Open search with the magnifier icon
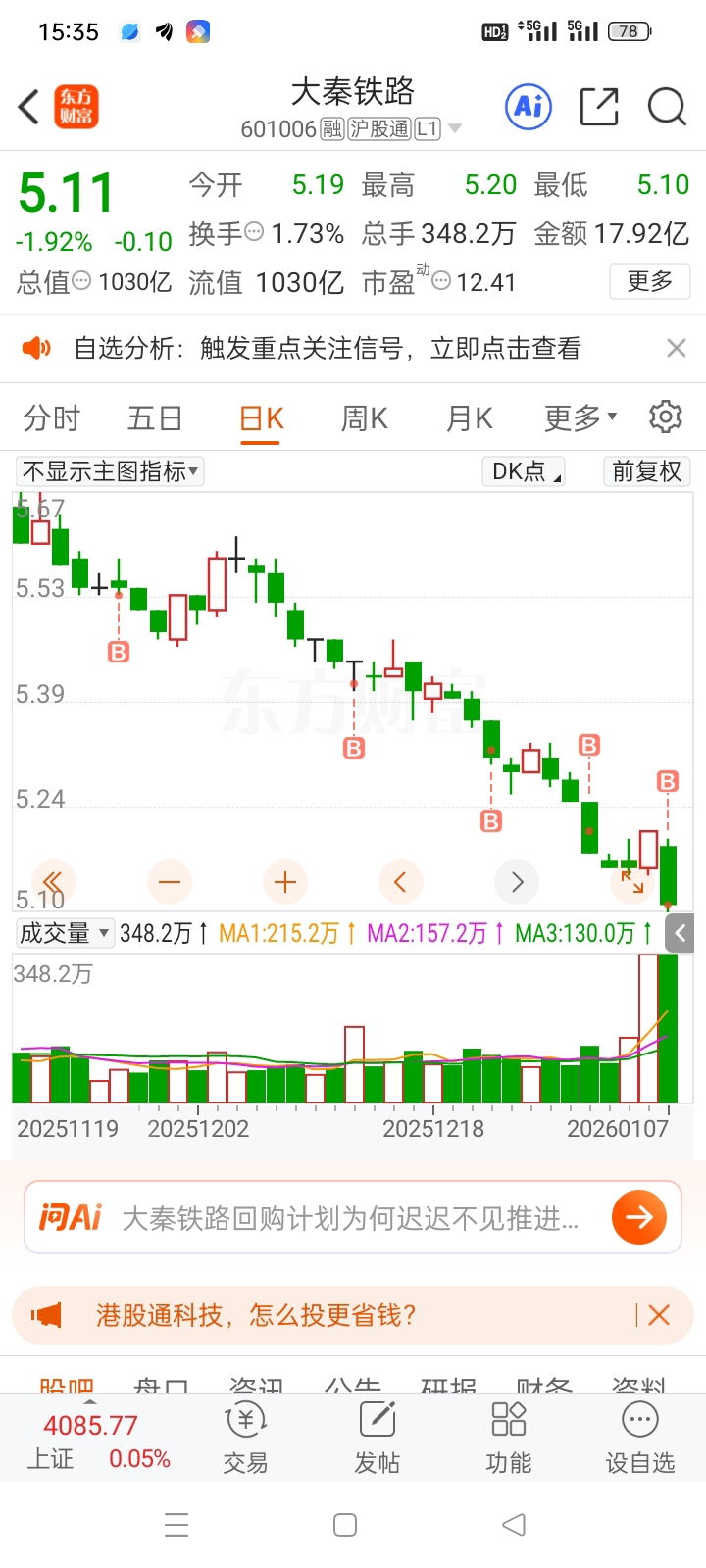Viewport: 706px width, 1568px height. (667, 106)
